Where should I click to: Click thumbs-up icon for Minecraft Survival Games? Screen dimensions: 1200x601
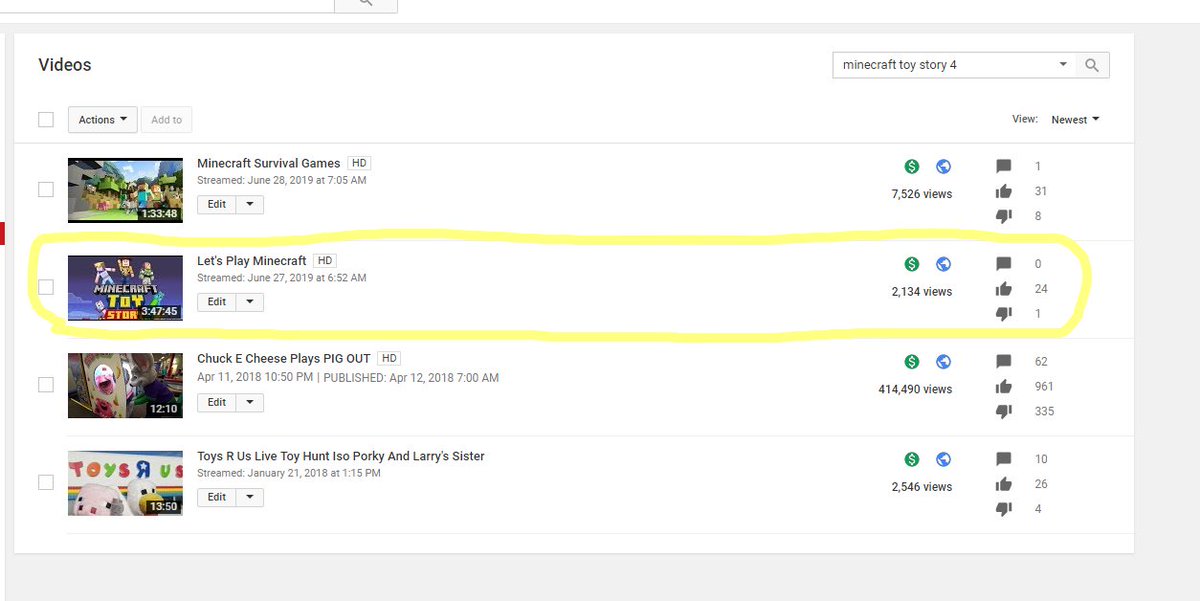pos(1004,191)
